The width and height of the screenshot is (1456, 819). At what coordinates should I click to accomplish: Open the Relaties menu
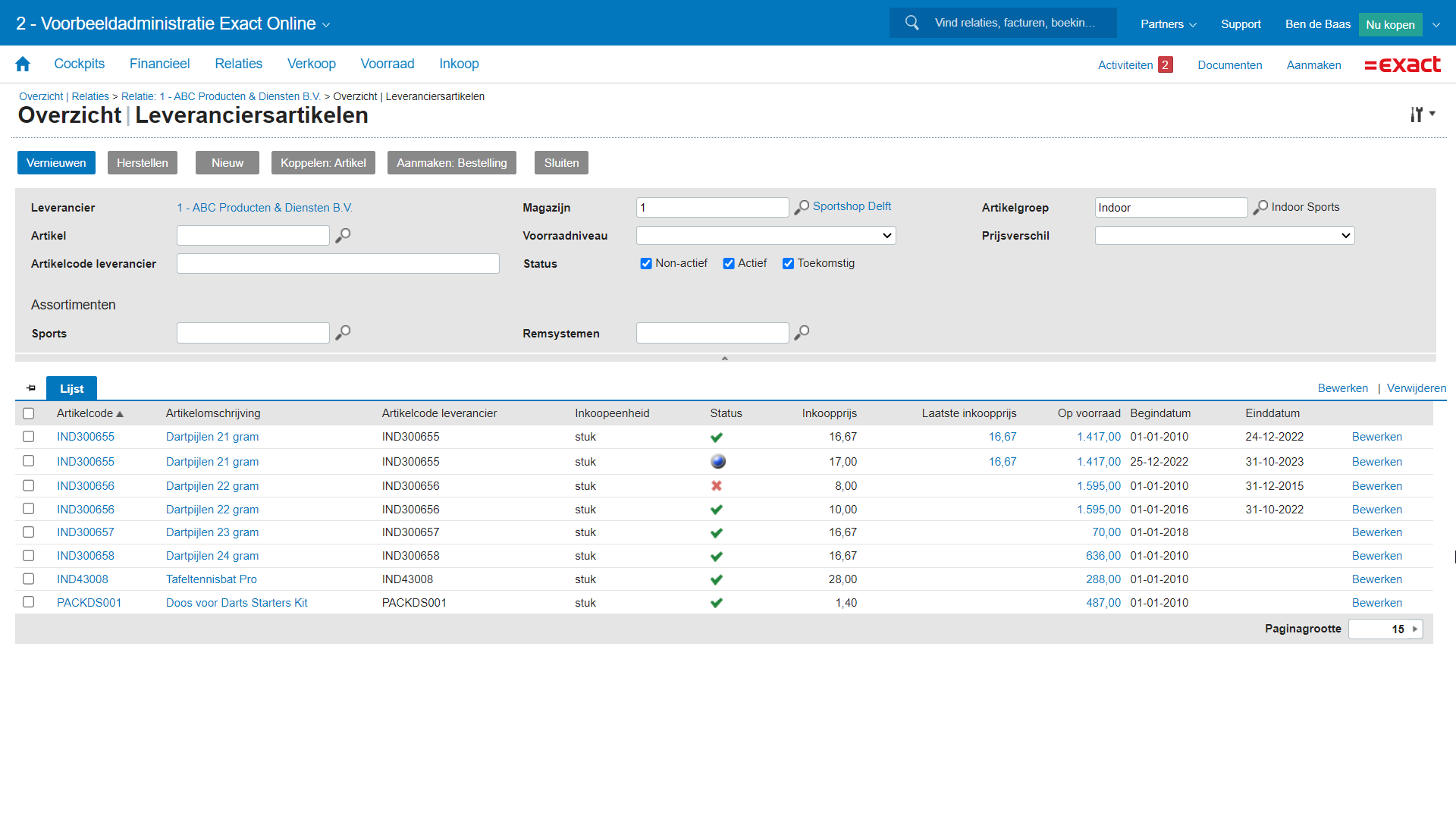click(x=239, y=64)
